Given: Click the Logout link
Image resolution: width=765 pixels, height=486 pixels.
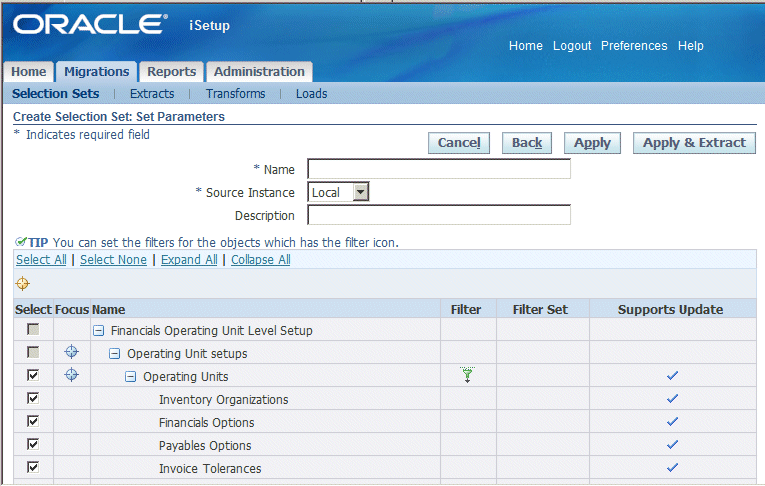Looking at the screenshot, I should (572, 46).
